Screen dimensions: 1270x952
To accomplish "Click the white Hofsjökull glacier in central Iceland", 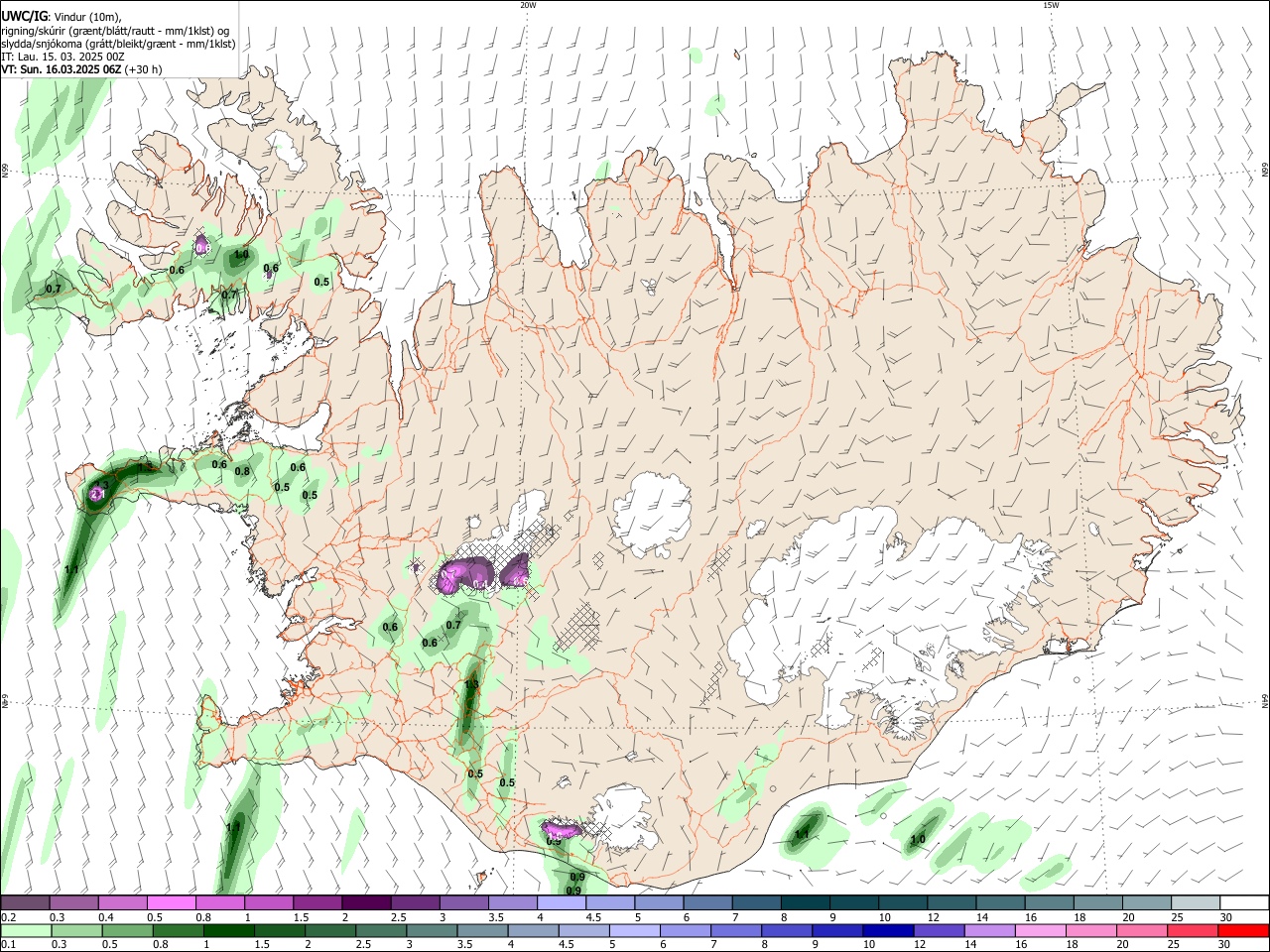I will click(x=652, y=515).
